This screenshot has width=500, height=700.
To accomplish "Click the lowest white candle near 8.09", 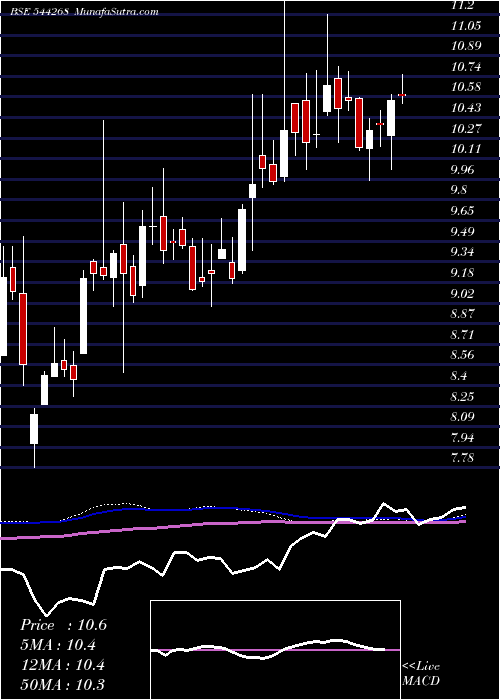I will click(x=34, y=429).
